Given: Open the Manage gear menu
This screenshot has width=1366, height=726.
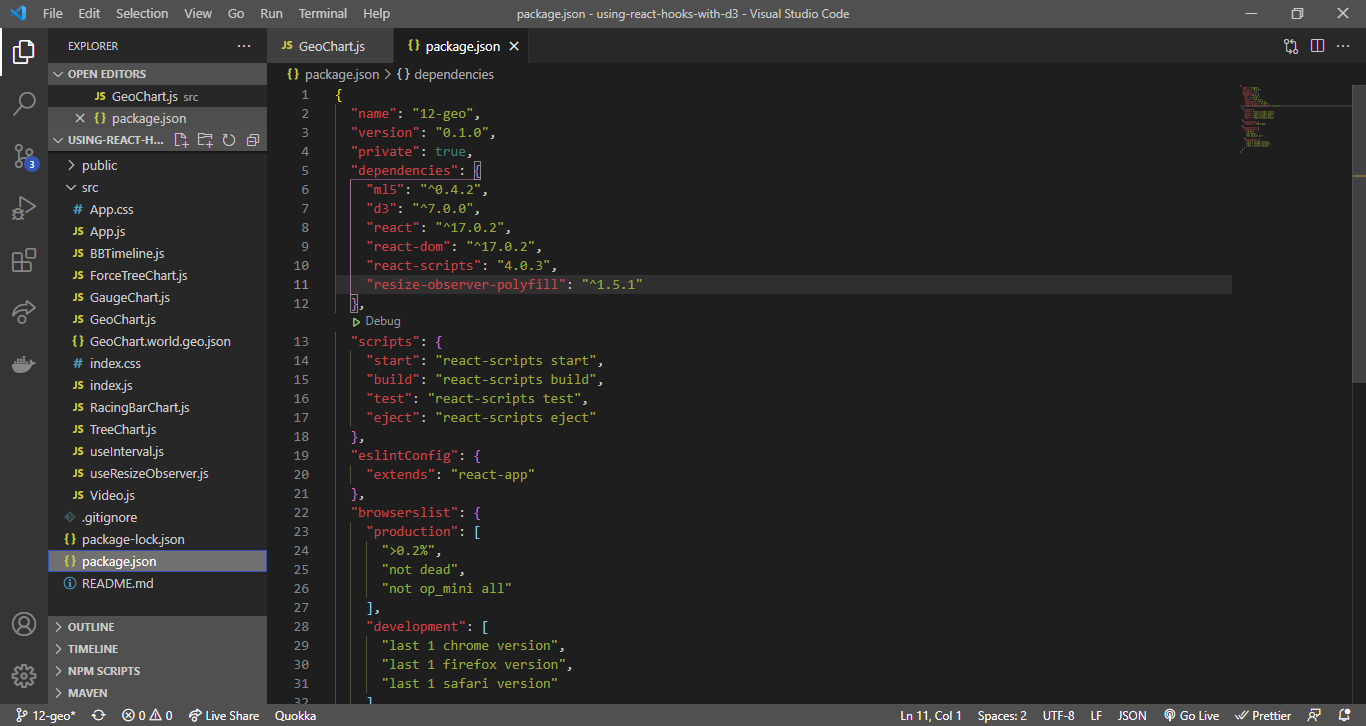Looking at the screenshot, I should (24, 676).
